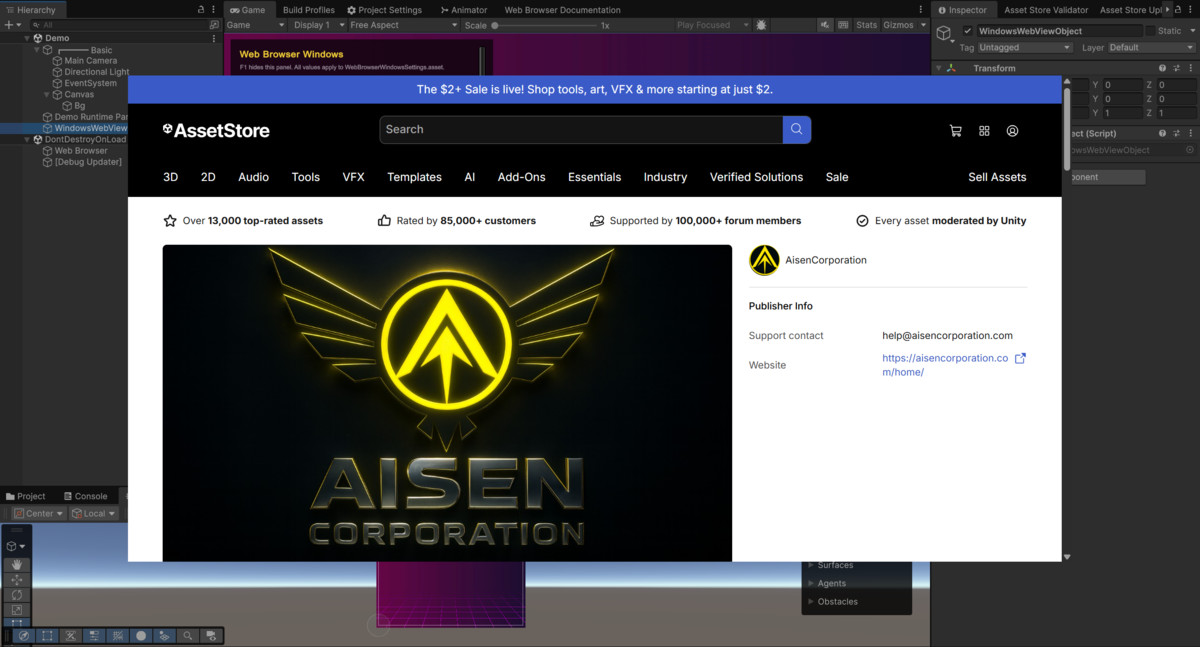This screenshot has width=1200, height=647.
Task: Switch to the Animator tab
Action: click(464, 10)
